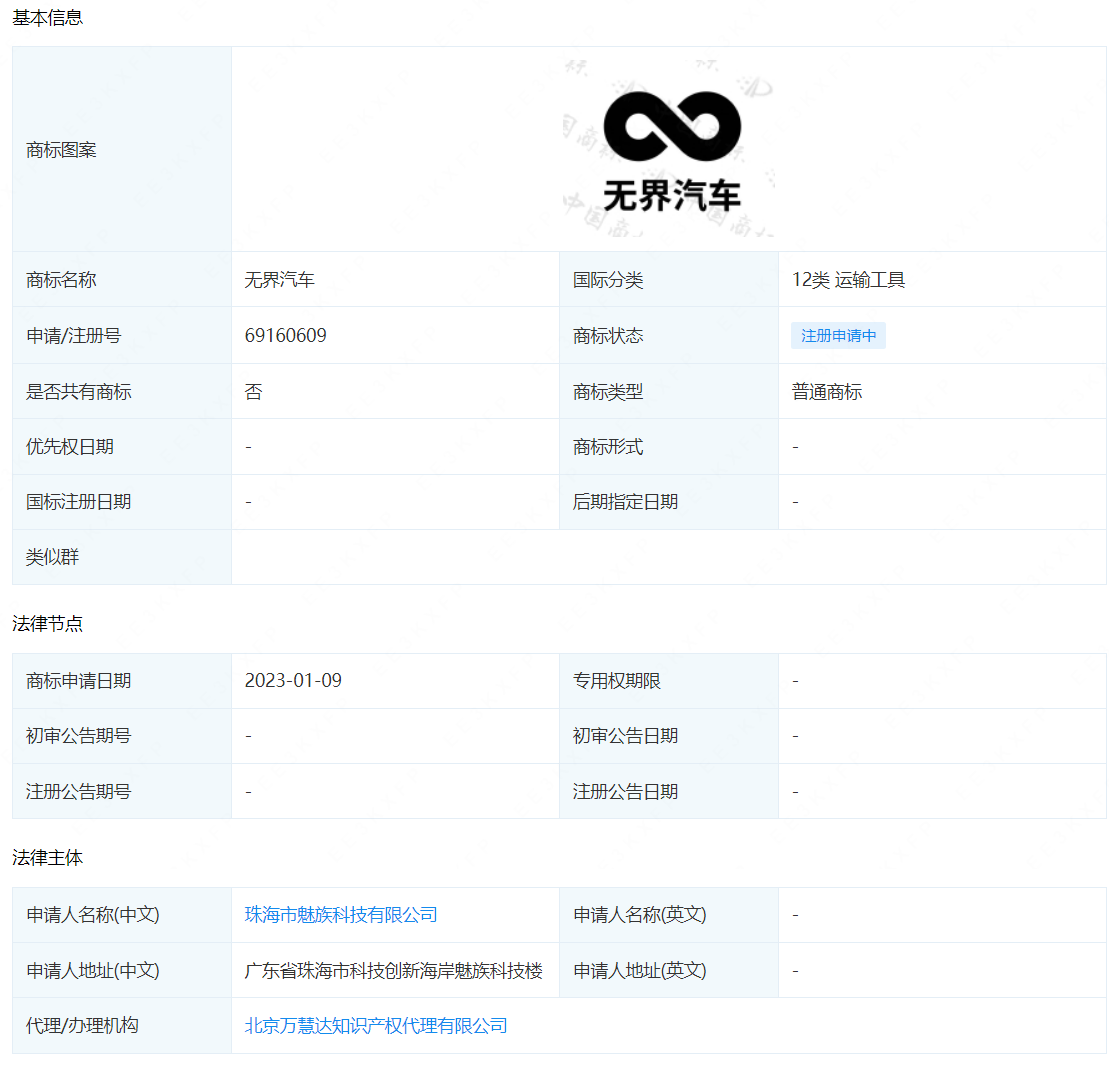Open the 珠海市魅族科技有限公司 applicant link

(341, 915)
